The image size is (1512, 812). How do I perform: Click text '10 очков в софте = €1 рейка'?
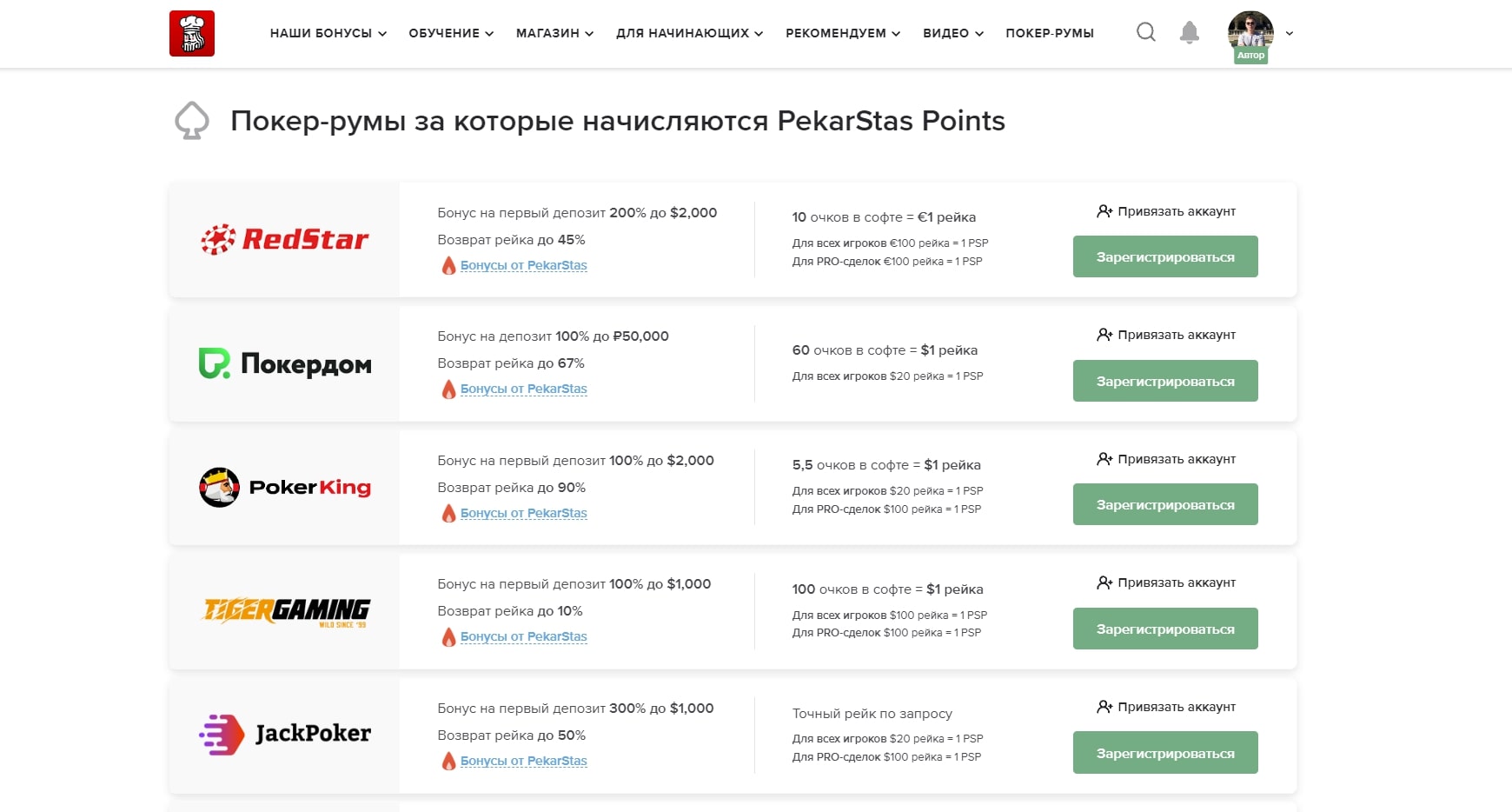click(884, 217)
